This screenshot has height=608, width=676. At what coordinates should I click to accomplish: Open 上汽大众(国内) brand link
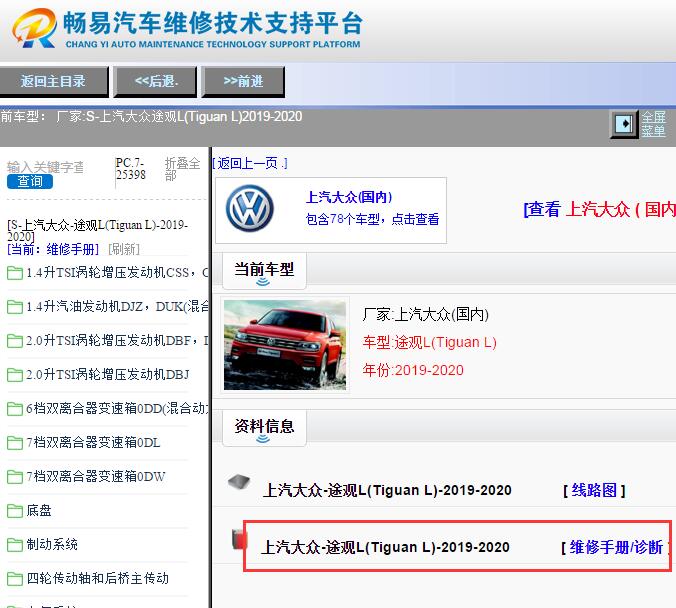[x=349, y=197]
